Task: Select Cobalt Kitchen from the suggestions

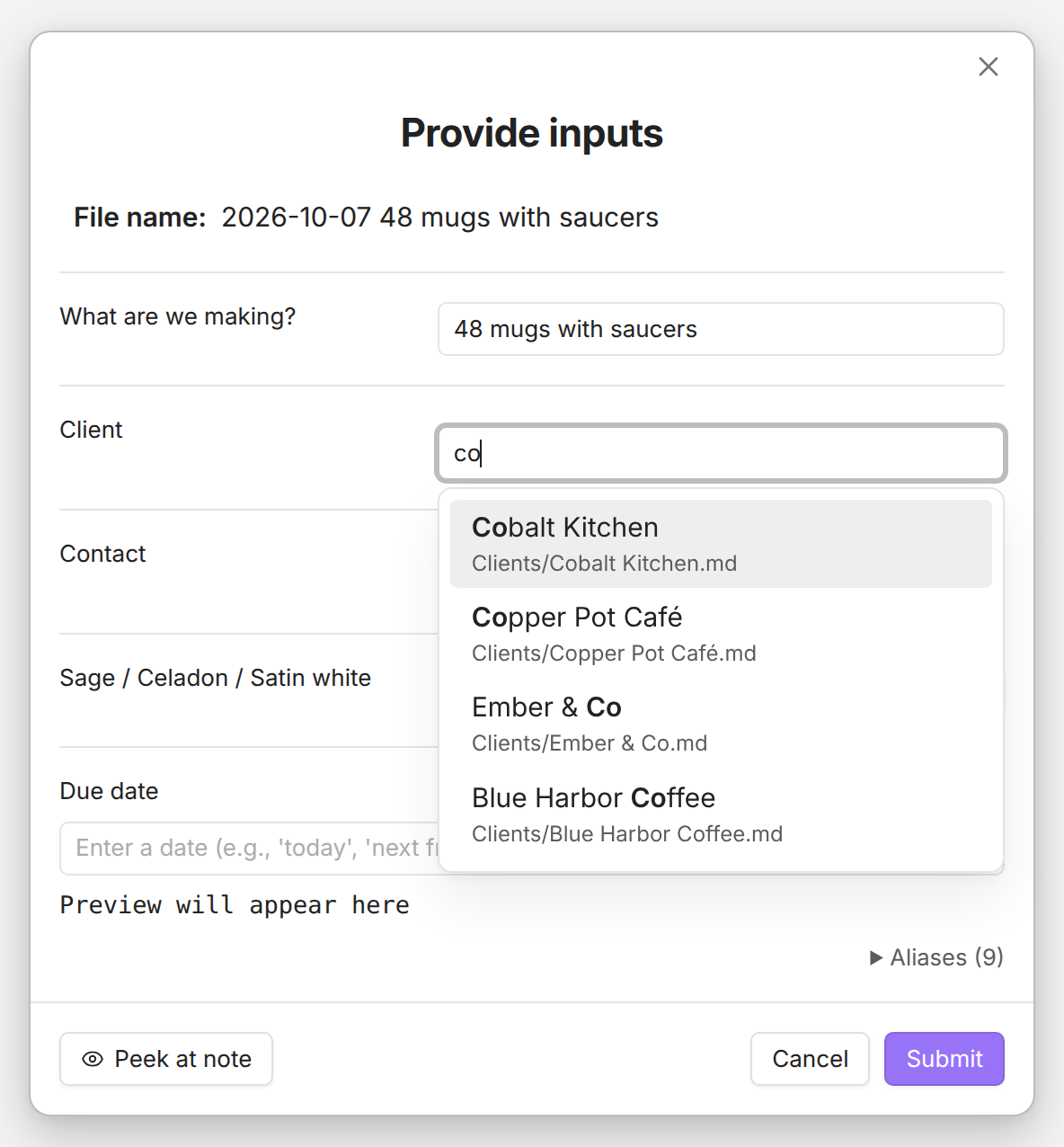Action: (721, 544)
